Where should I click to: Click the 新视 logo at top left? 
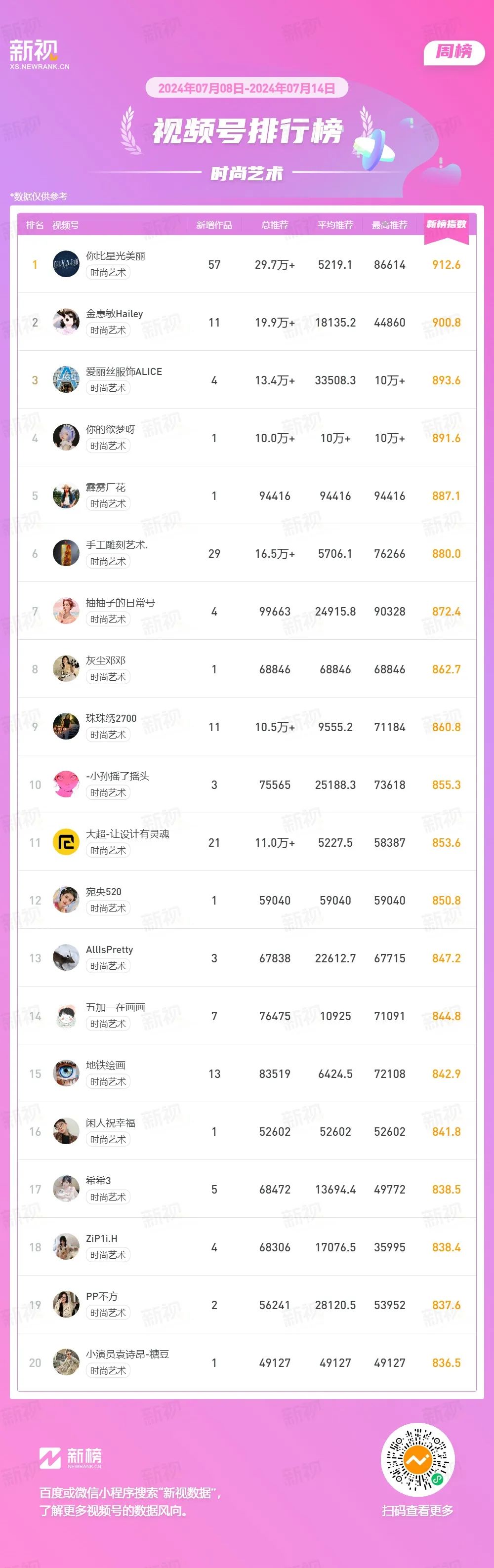click(x=39, y=54)
